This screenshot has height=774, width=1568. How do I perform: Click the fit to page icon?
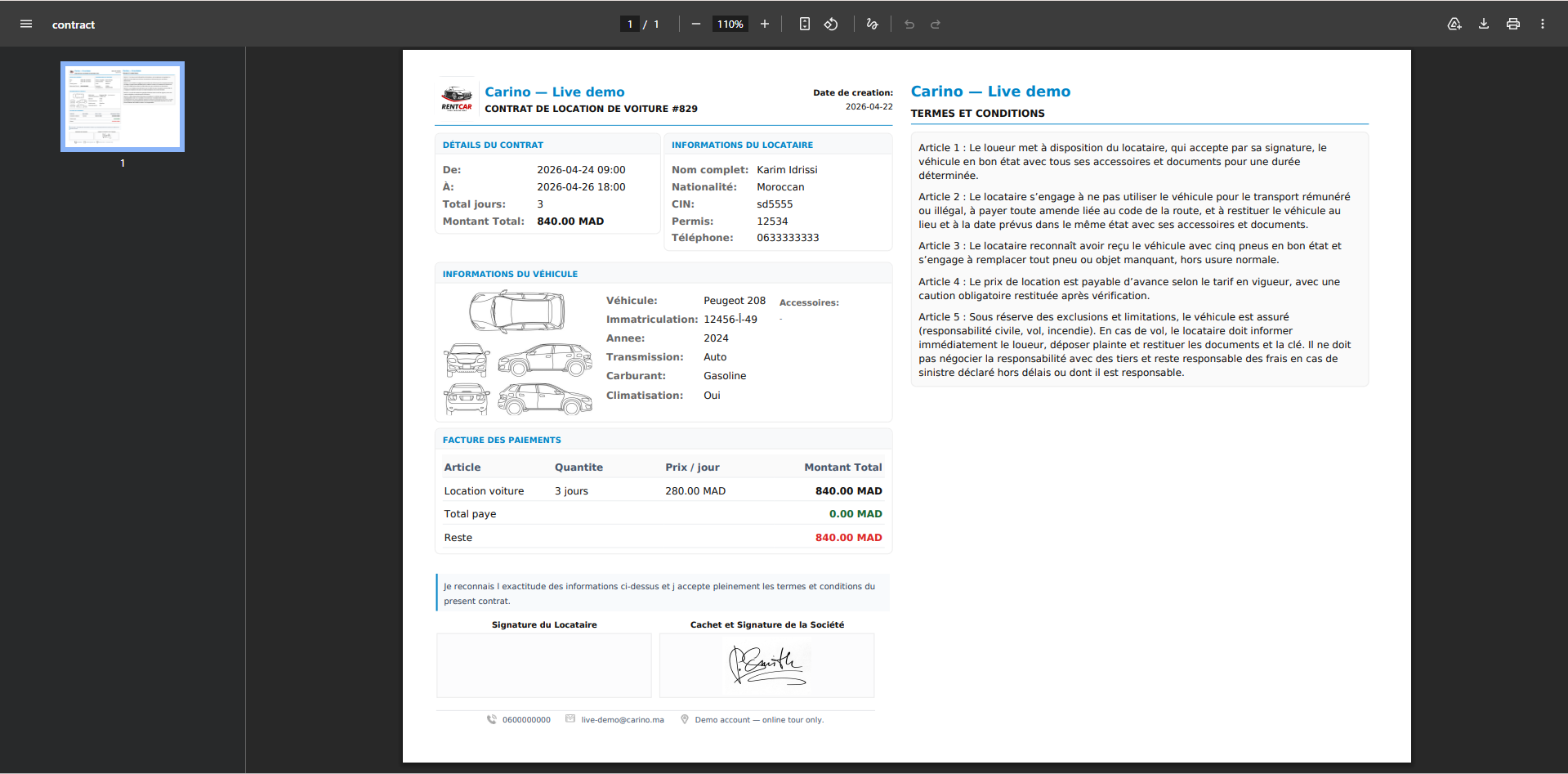pyautogui.click(x=805, y=25)
